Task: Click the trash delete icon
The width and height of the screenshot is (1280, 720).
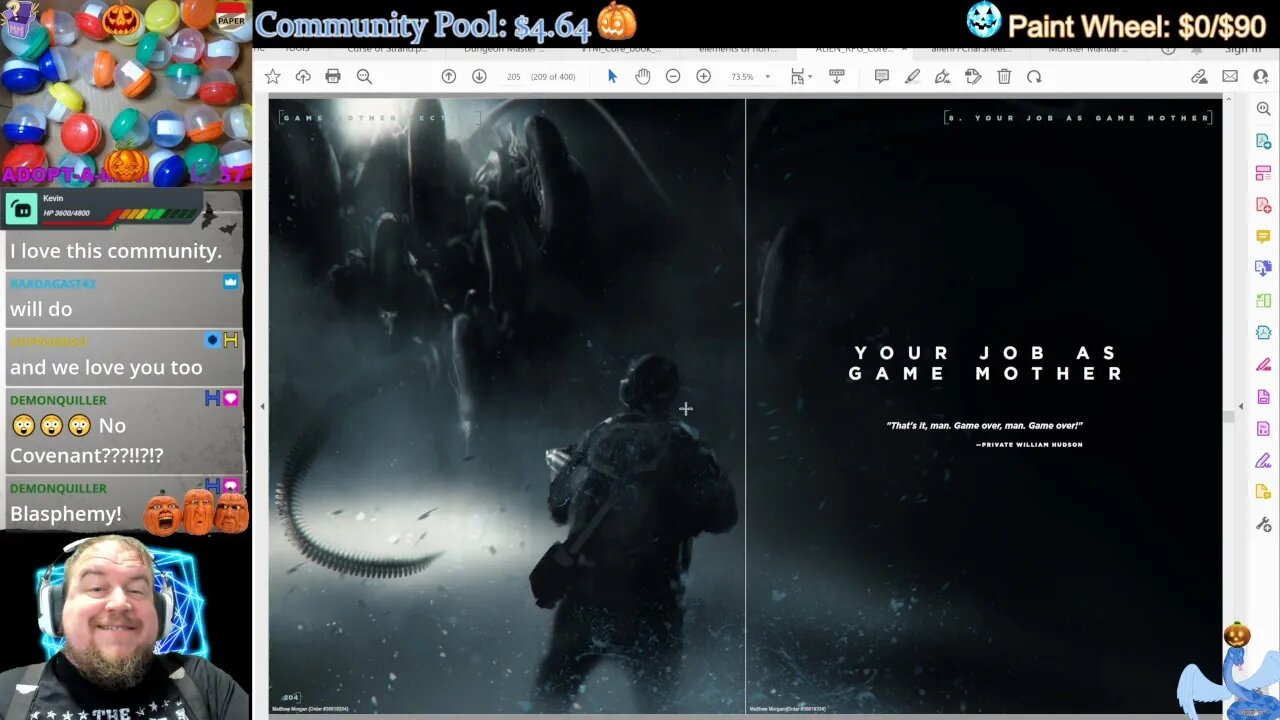Action: [1004, 77]
